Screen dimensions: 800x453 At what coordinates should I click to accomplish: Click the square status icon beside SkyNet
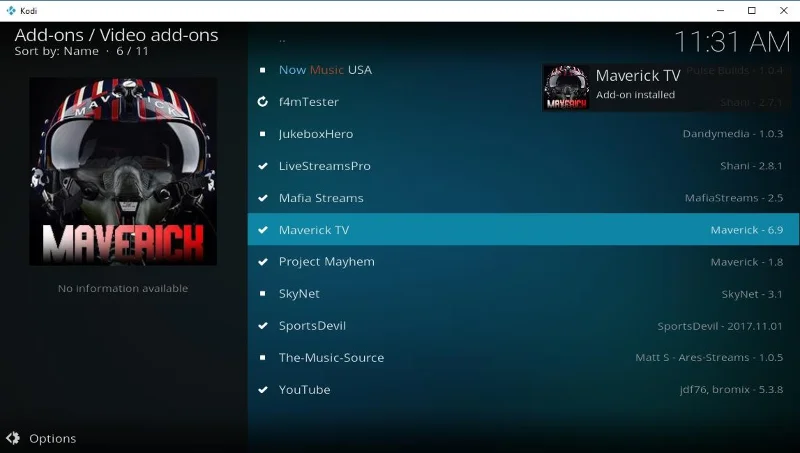262,293
